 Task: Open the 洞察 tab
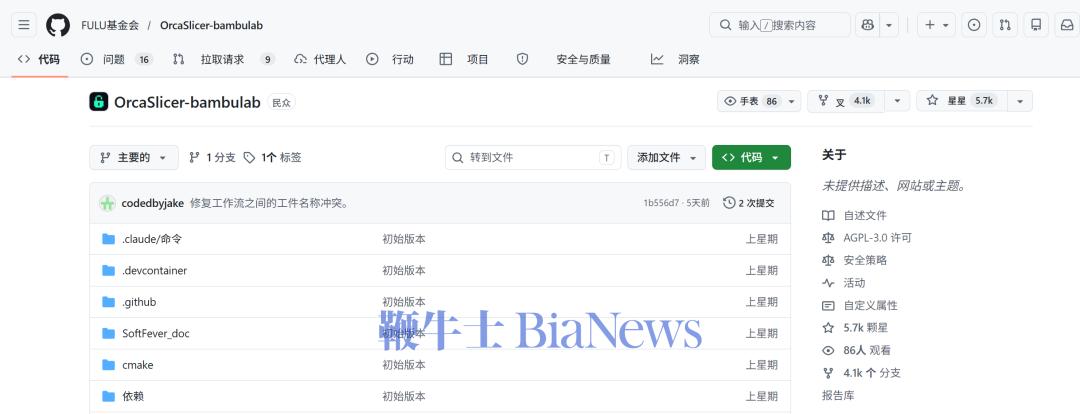[x=675, y=59]
